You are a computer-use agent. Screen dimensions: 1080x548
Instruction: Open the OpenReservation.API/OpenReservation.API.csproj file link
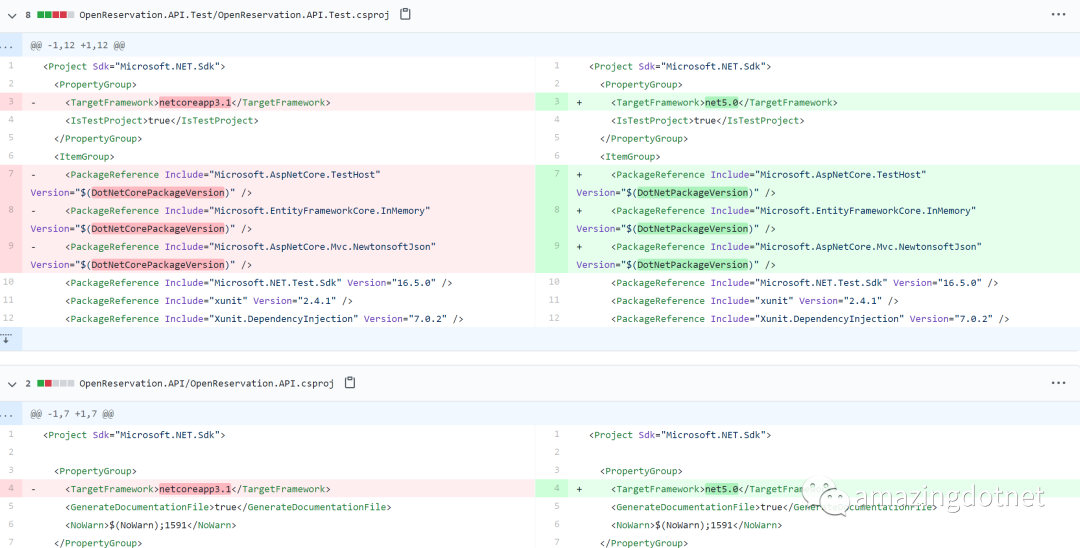pos(207,383)
